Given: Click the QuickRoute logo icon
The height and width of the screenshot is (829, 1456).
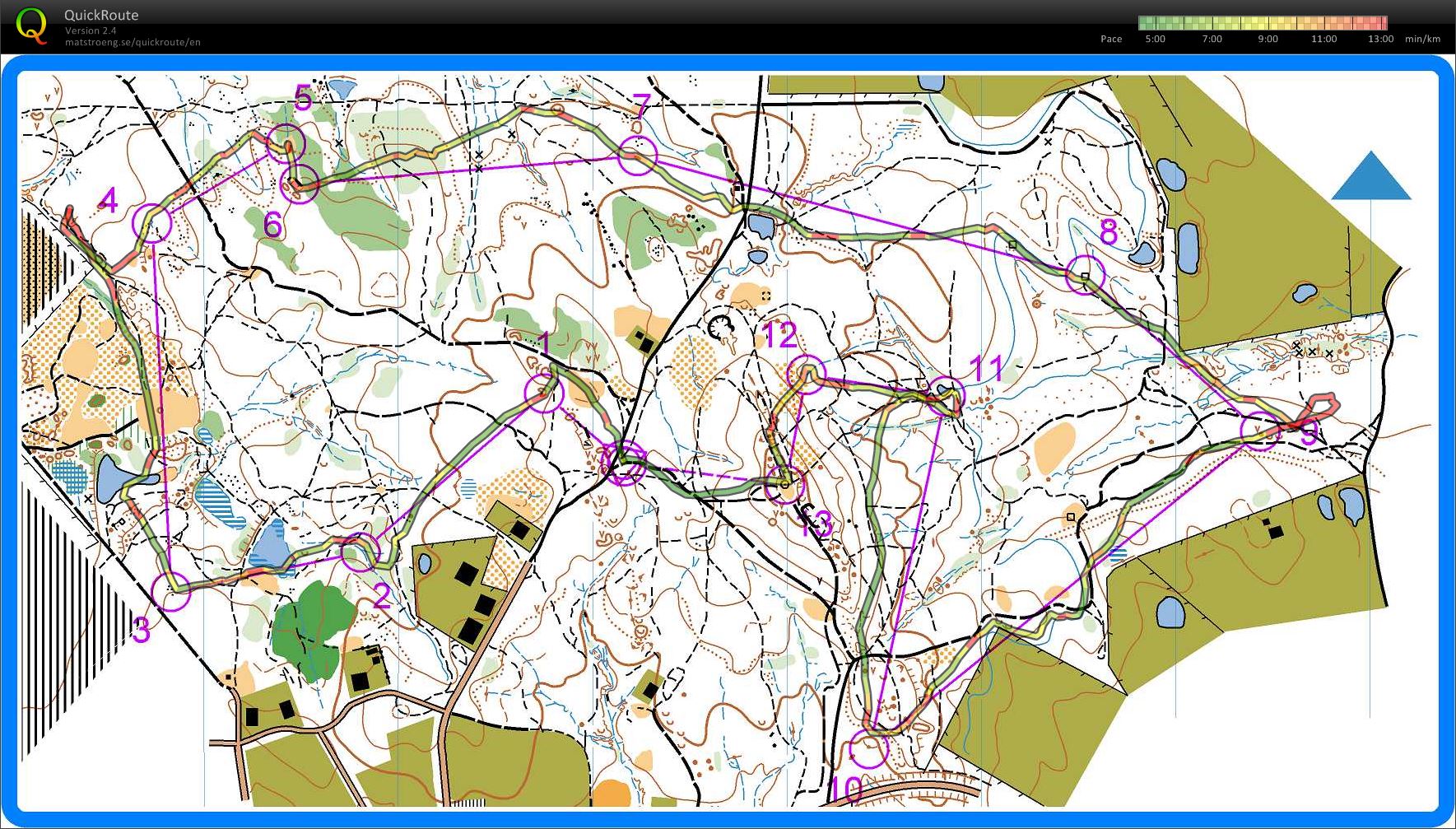Looking at the screenshot, I should 31,25.
